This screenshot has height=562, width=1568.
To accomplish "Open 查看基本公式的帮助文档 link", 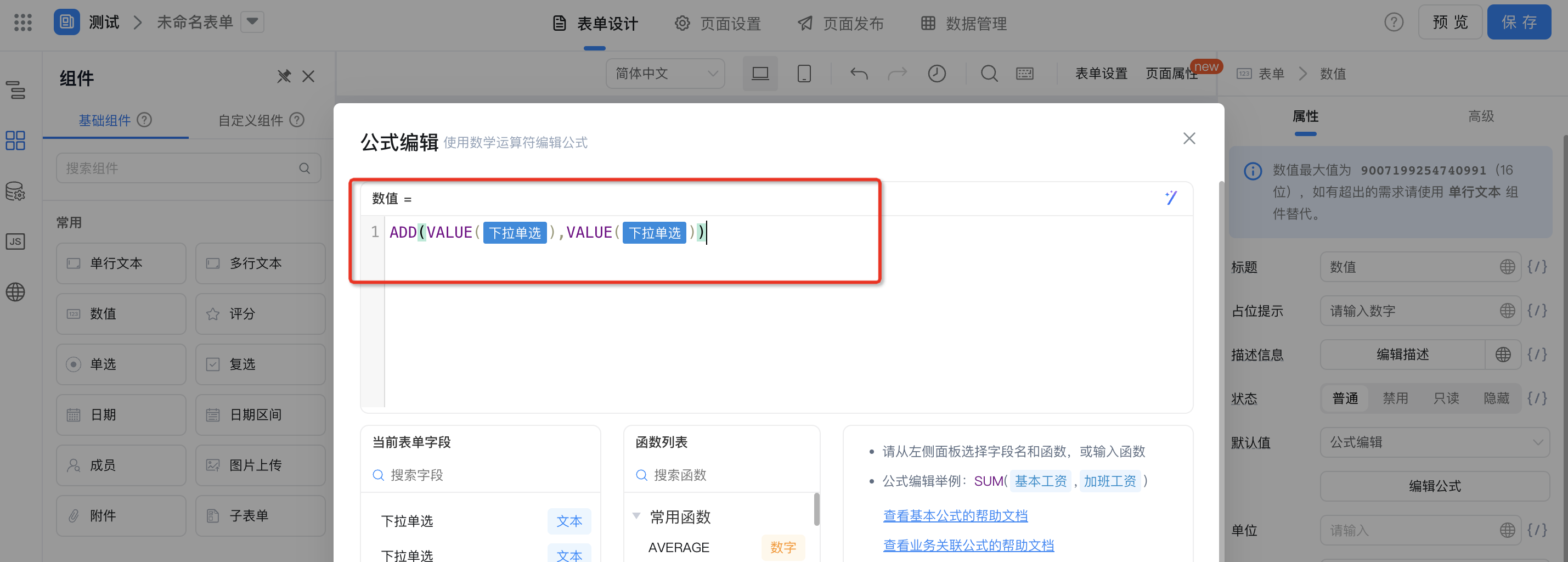I will click(x=955, y=515).
